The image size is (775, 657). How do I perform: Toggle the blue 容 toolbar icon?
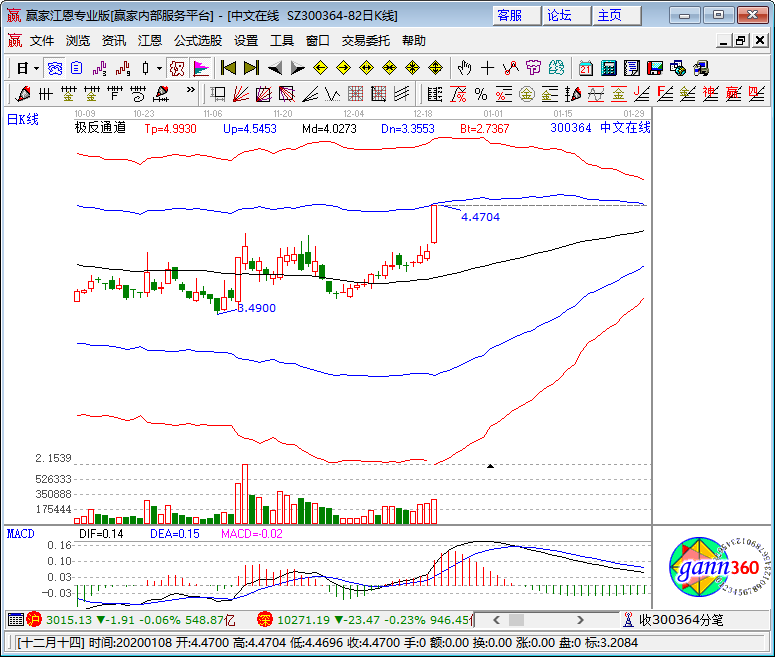tap(55, 68)
